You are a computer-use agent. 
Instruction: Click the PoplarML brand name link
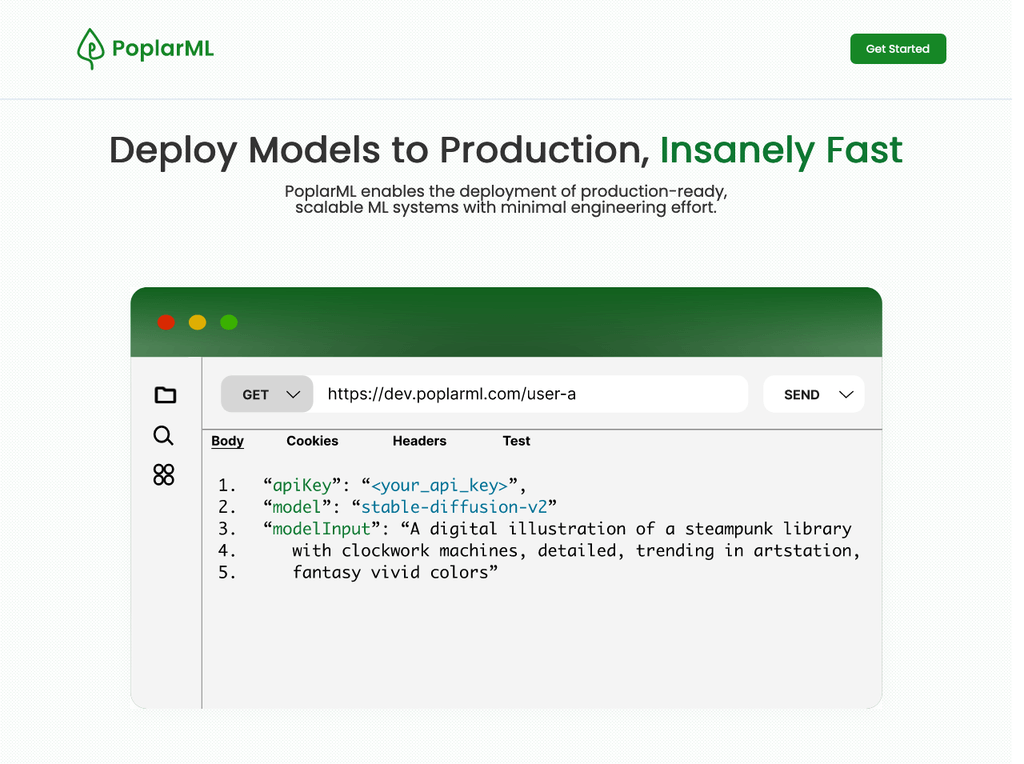click(163, 49)
